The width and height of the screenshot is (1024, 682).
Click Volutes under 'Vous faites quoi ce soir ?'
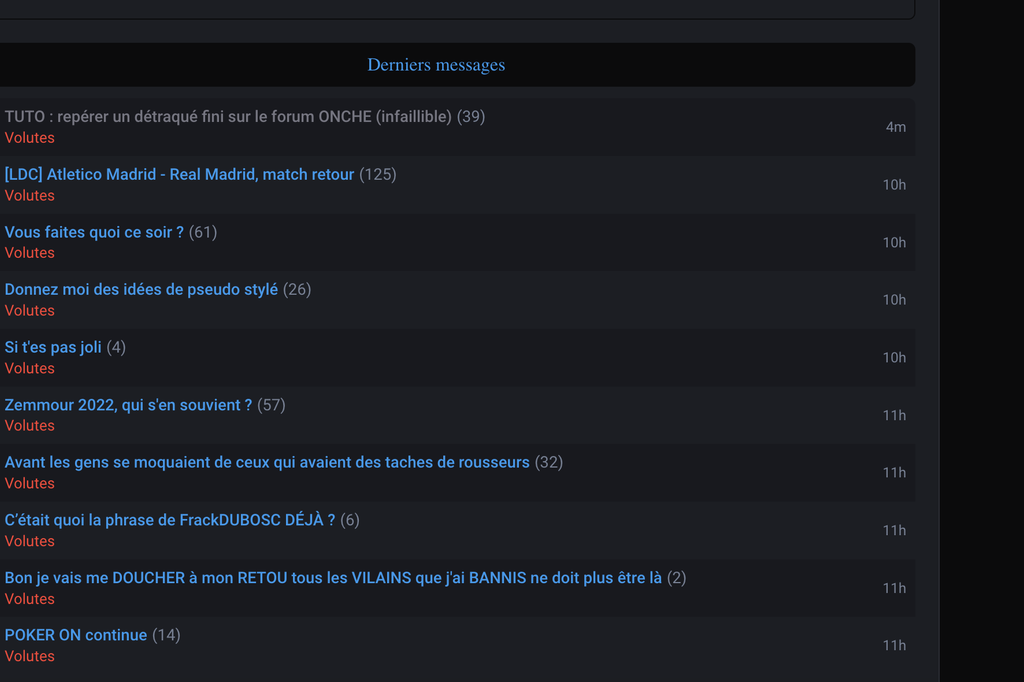point(30,253)
